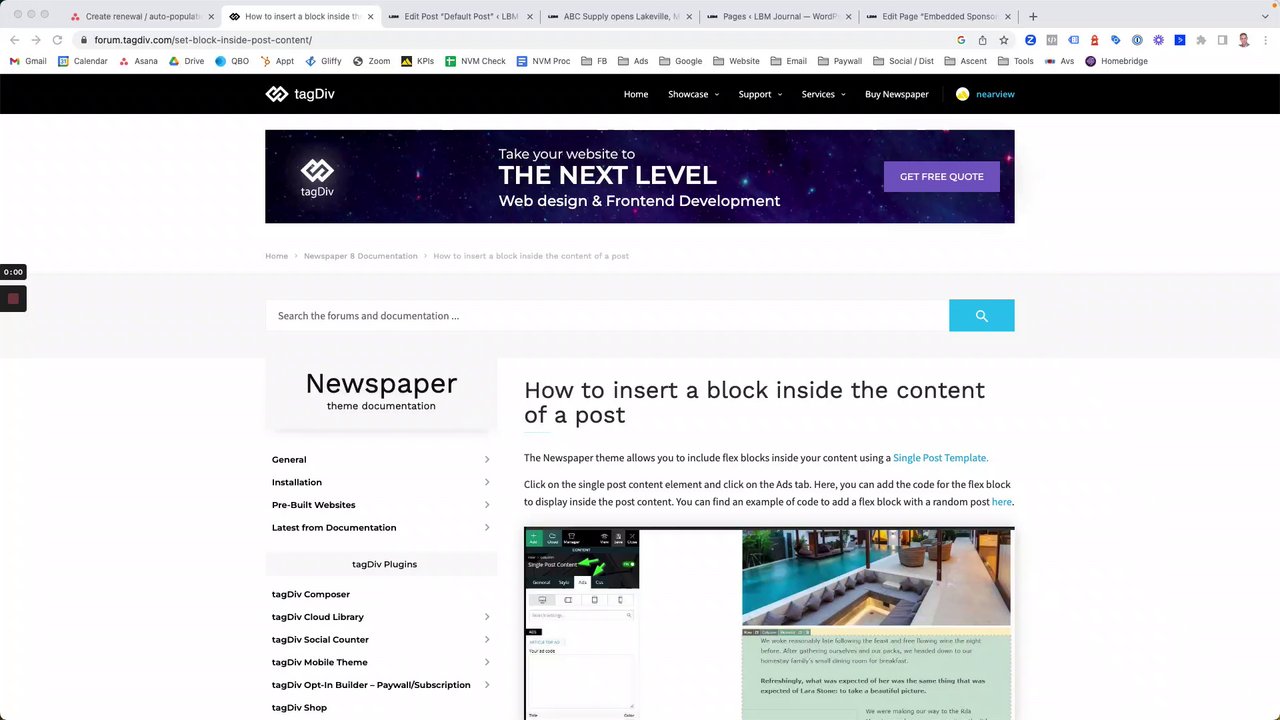
Task: Open the NVM Check bookmark
Action: coord(475,61)
